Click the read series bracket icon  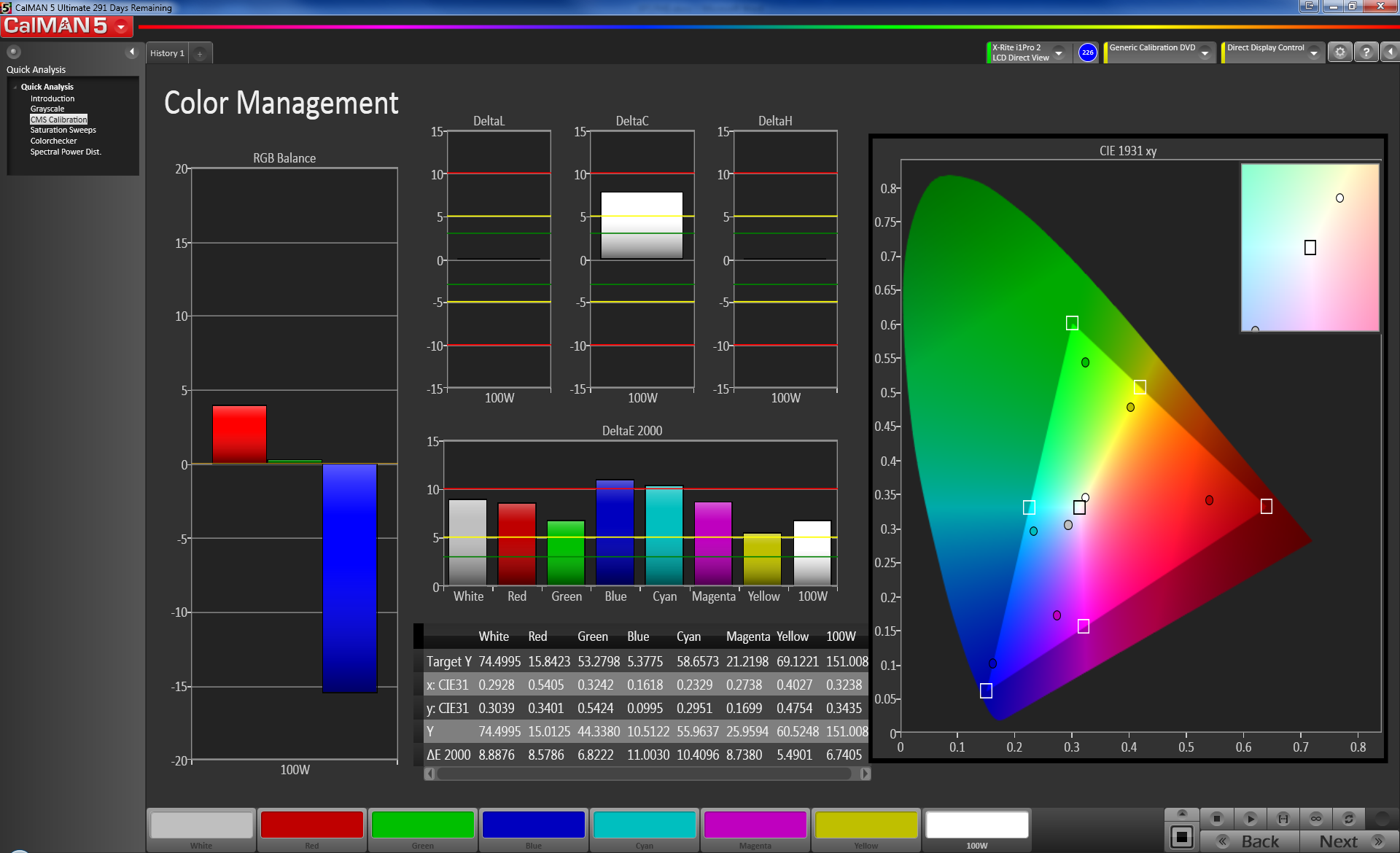tap(1283, 819)
